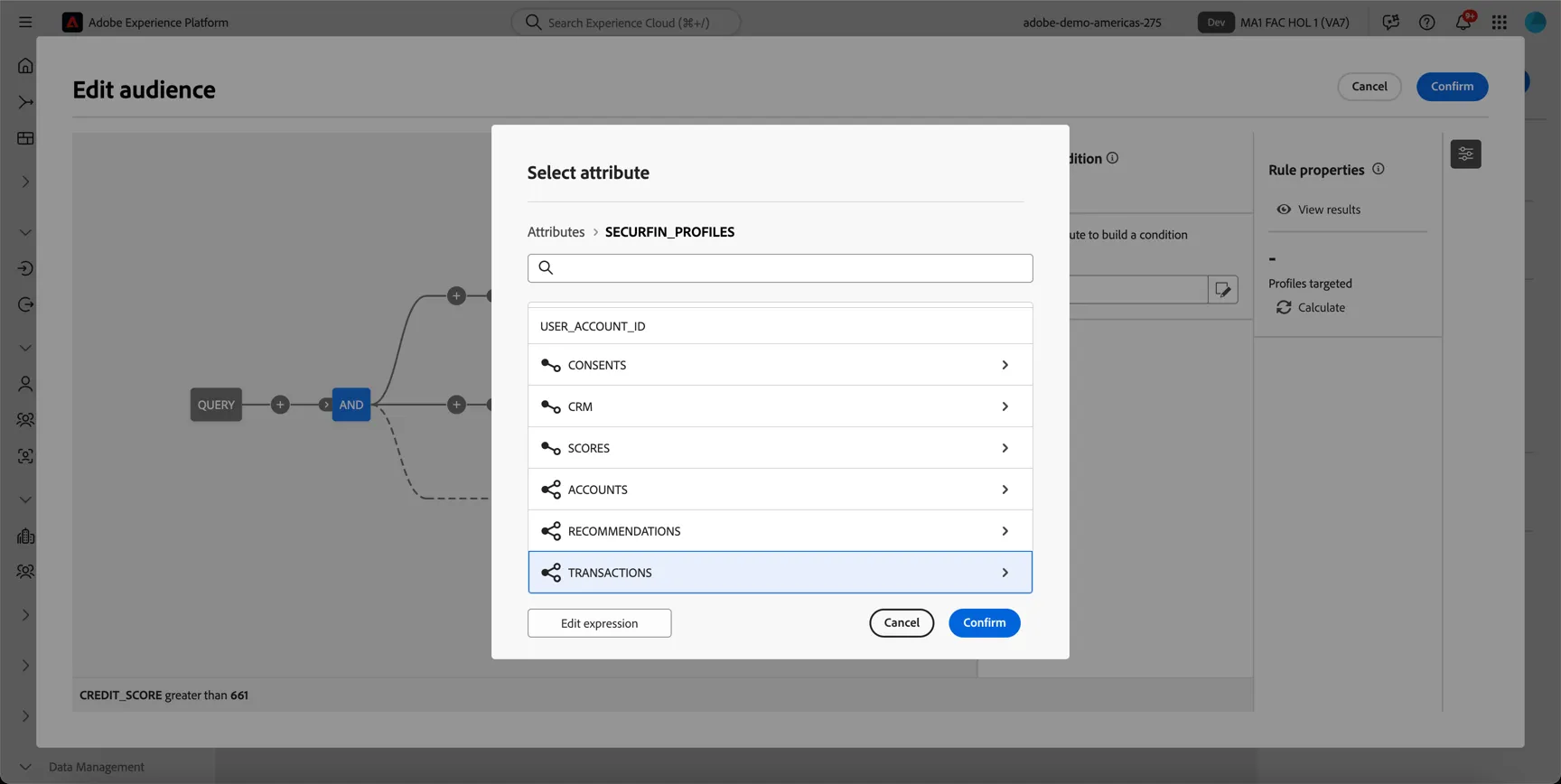Screen dimensions: 1561x784
Task: Select the QUERY node in canvas
Action: pyautogui.click(x=216, y=405)
